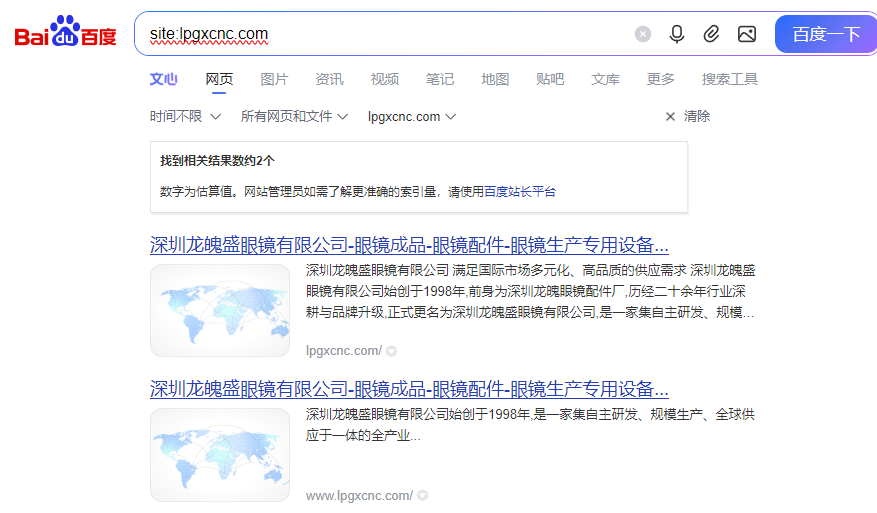Clear the search box with the X icon
The height and width of the screenshot is (513, 877).
[x=643, y=34]
